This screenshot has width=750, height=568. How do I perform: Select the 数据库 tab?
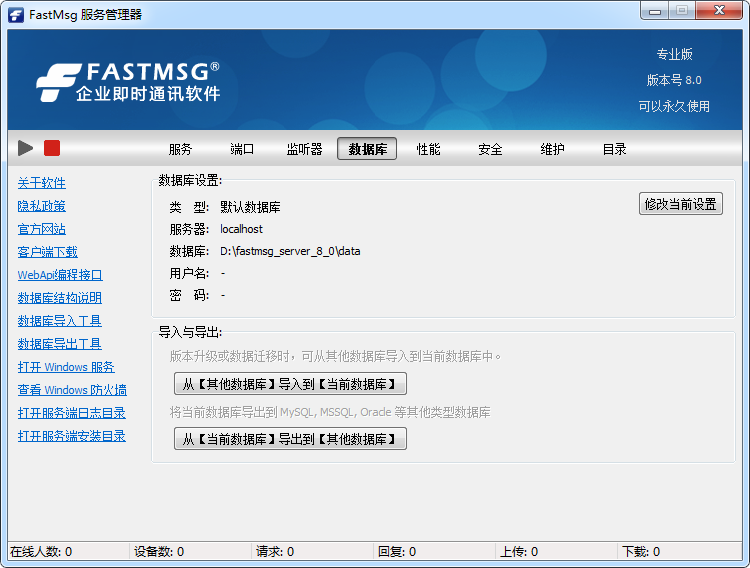pos(367,149)
